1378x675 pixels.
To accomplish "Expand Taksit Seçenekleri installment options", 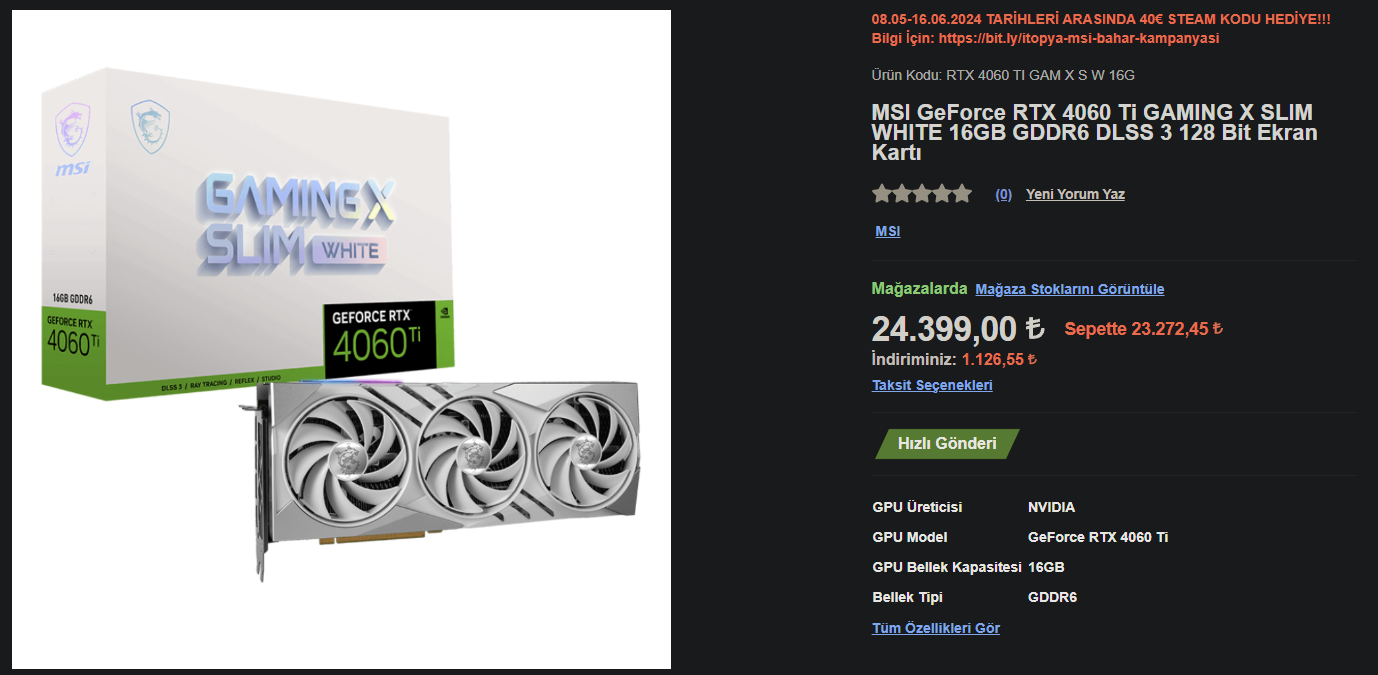I will click(932, 385).
